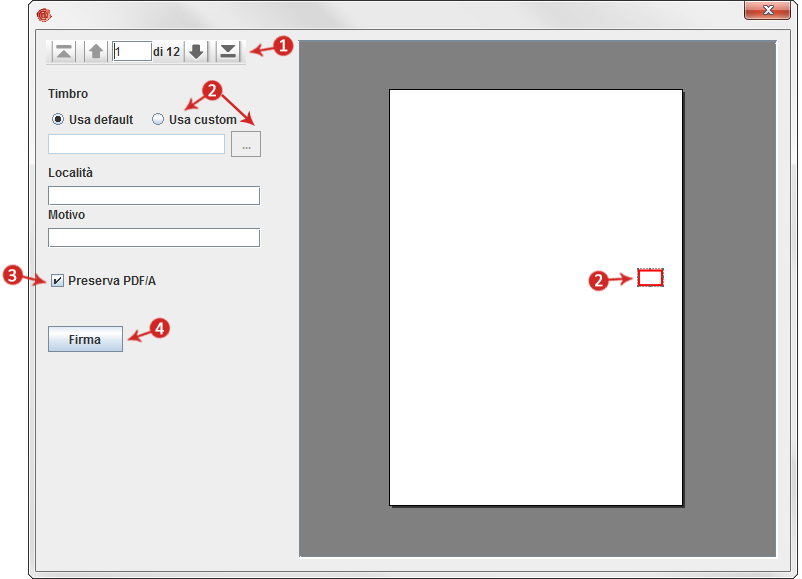Click the red number 3 callout badge

point(13,276)
